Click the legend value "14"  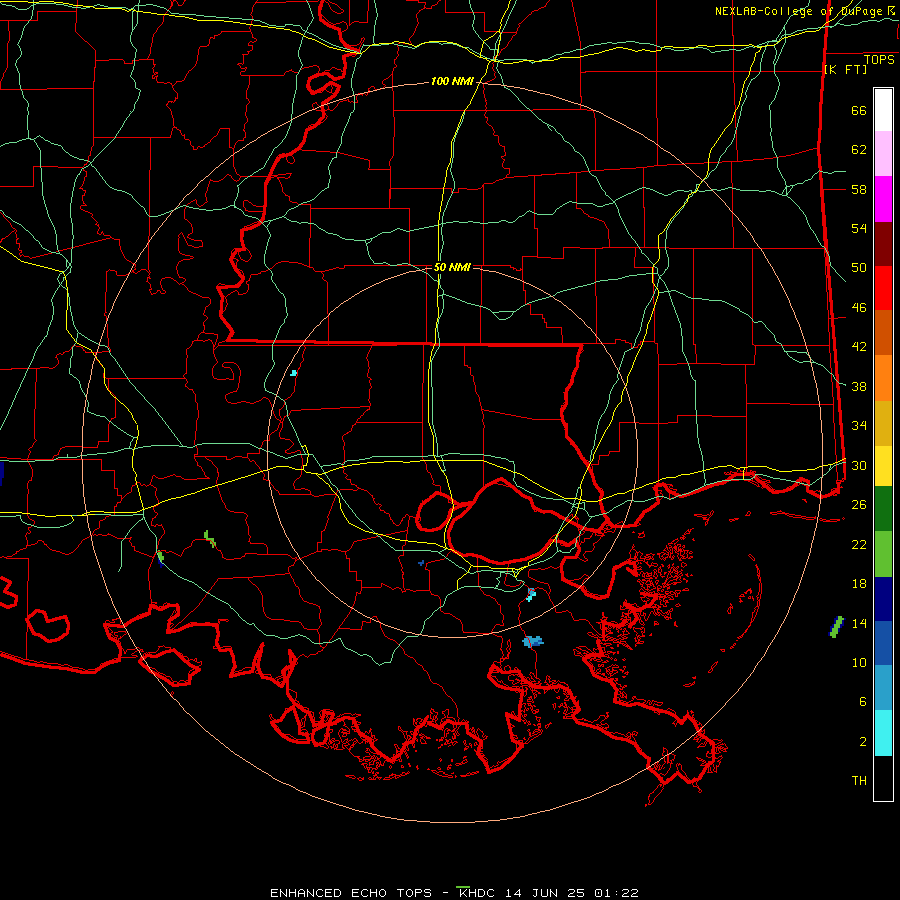[859, 623]
